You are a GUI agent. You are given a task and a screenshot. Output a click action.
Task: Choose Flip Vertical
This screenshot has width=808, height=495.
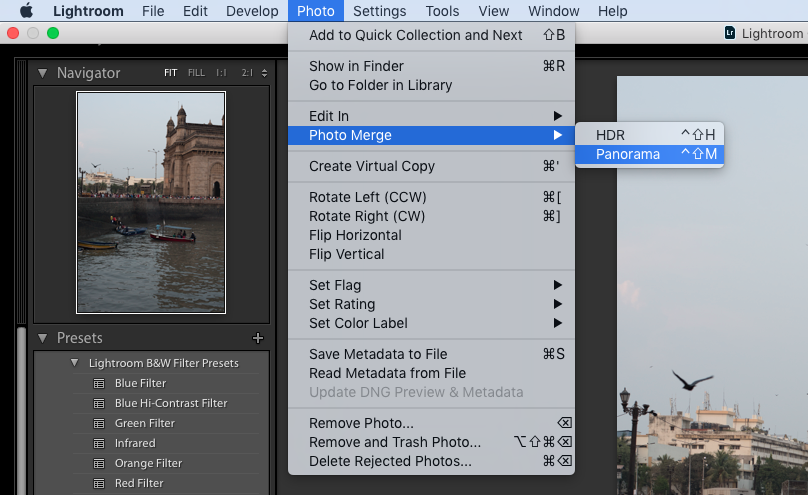431,254
